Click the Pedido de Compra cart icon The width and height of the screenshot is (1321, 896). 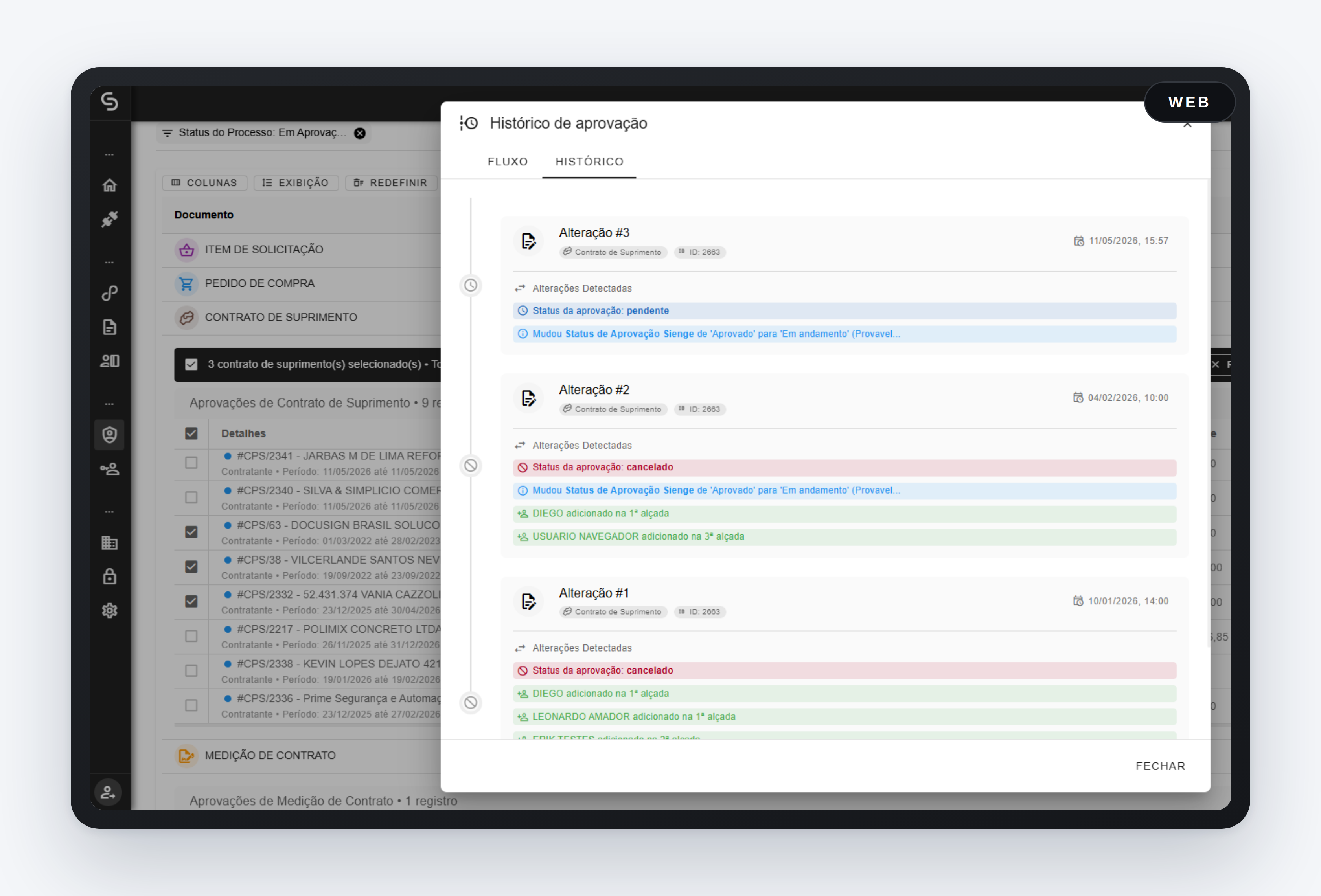(x=186, y=283)
